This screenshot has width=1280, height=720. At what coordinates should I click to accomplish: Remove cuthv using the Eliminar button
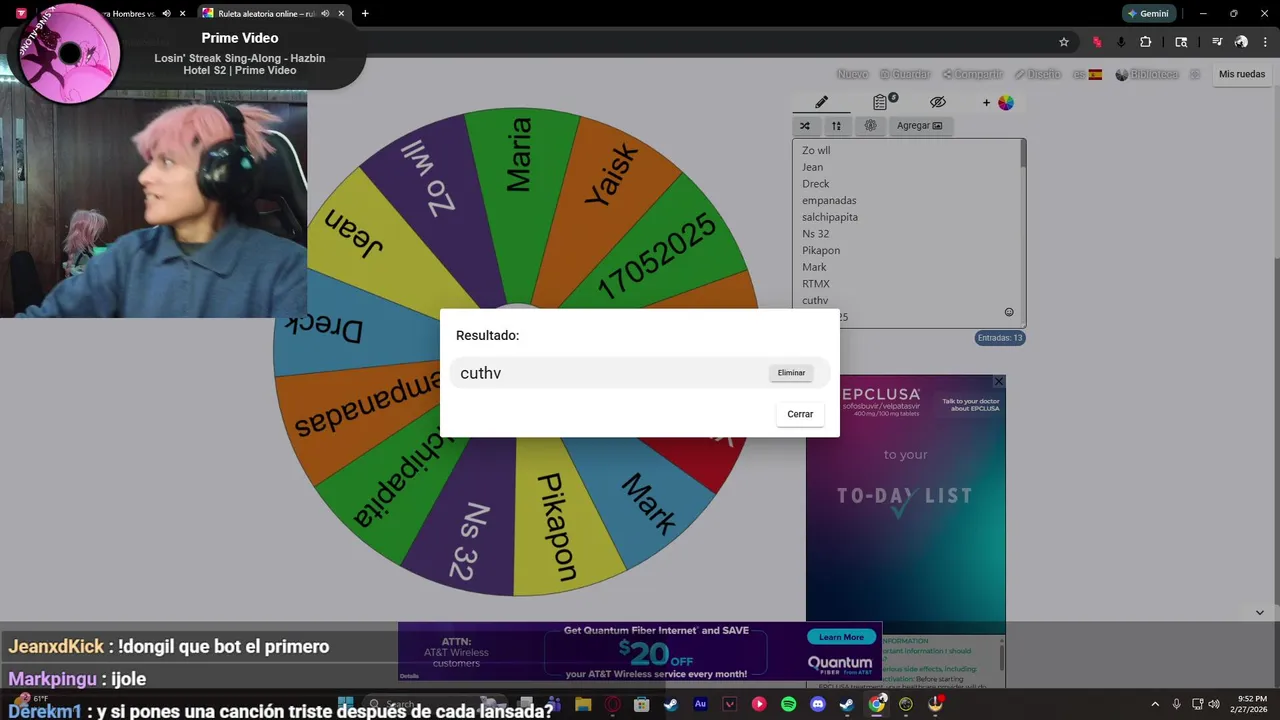point(791,373)
